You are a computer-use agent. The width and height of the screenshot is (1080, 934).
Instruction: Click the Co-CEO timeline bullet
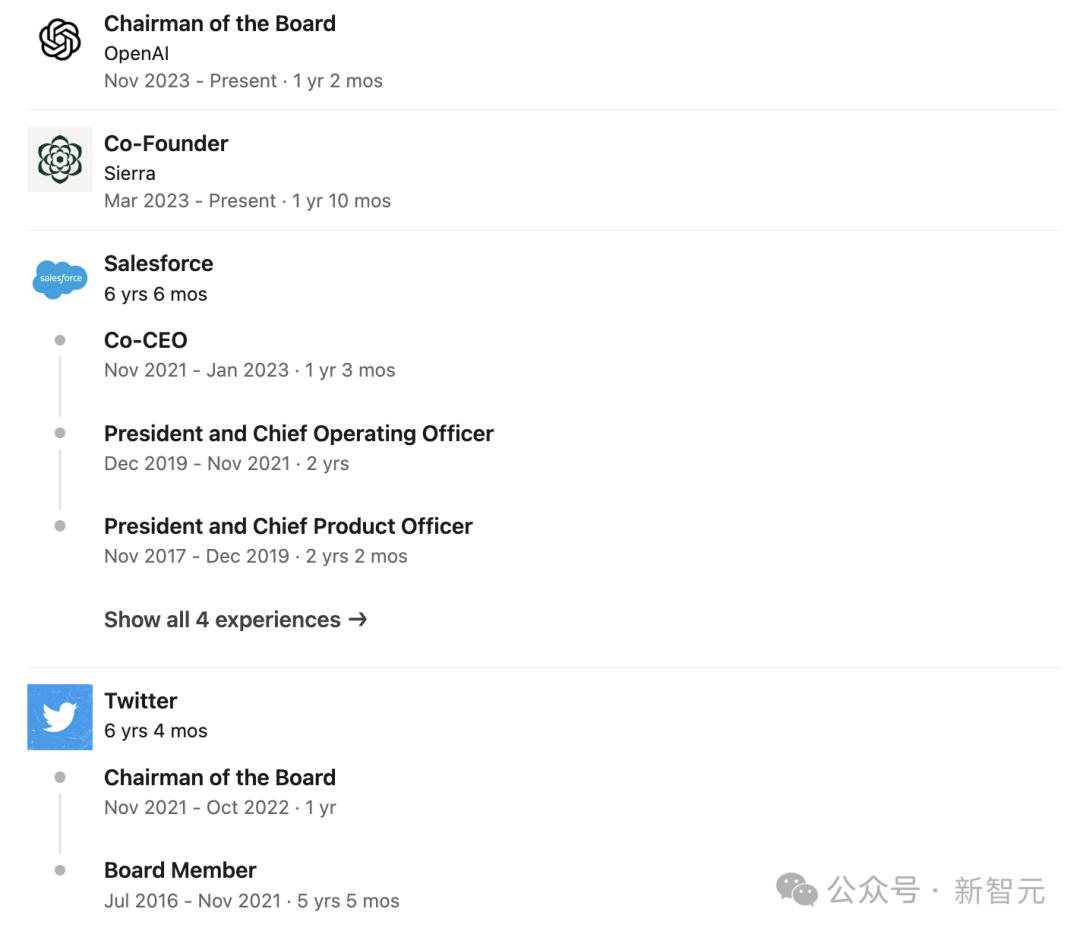tap(60, 340)
